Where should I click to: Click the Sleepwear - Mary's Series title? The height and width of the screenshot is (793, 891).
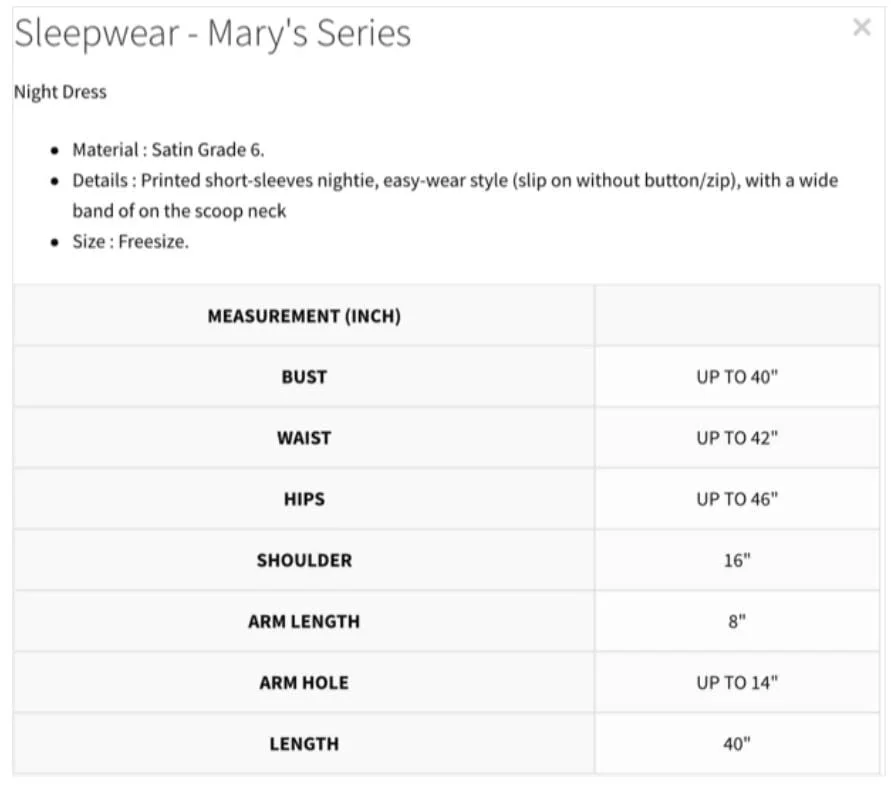pos(213,34)
